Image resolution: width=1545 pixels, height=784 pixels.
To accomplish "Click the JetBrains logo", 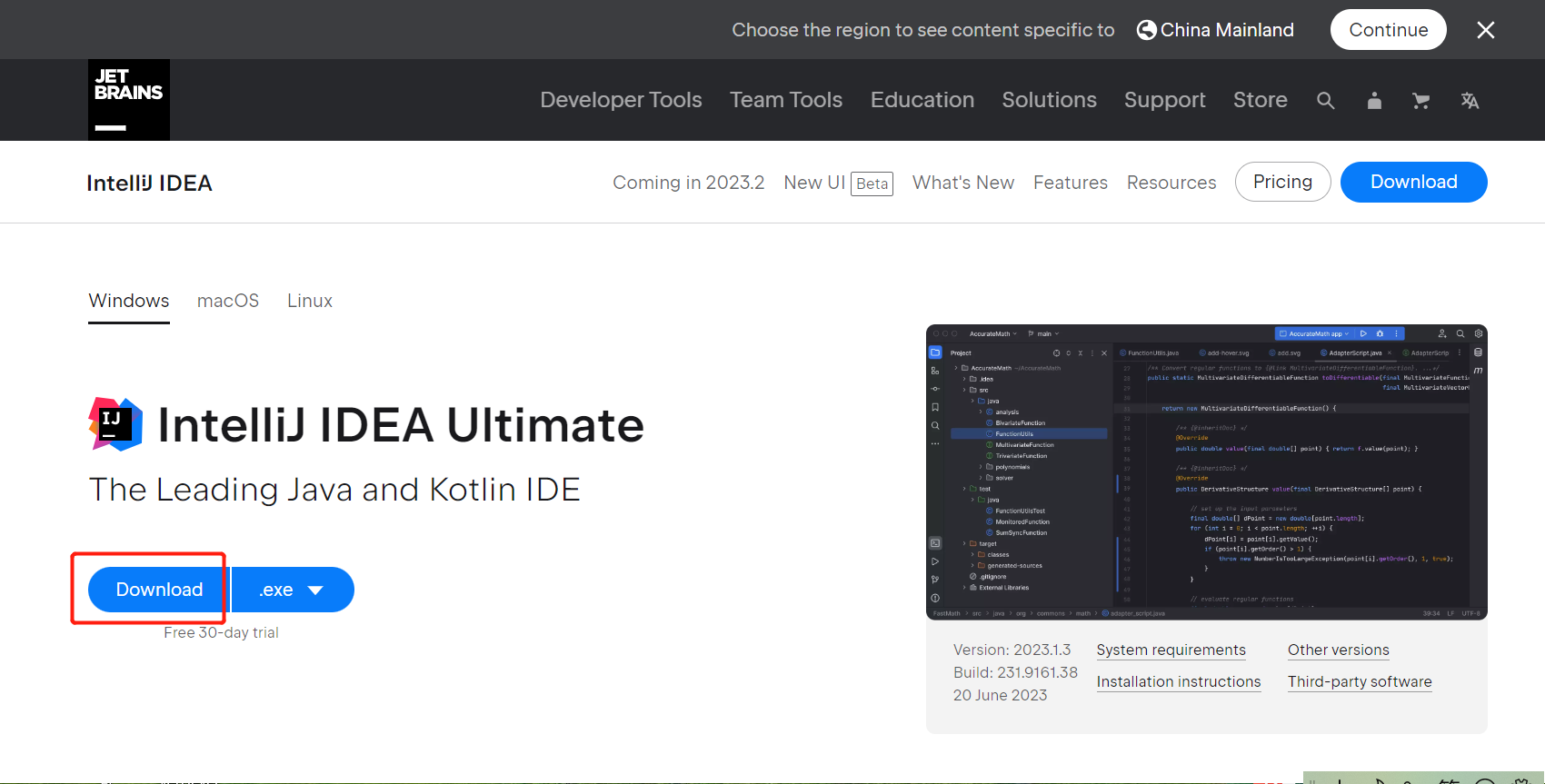I will (129, 100).
